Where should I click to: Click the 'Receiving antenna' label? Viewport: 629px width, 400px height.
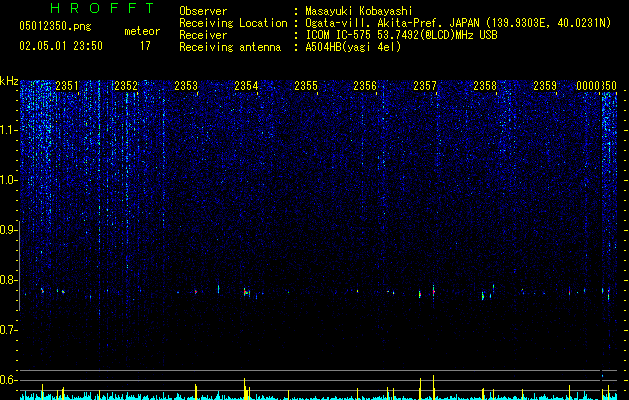(230, 47)
